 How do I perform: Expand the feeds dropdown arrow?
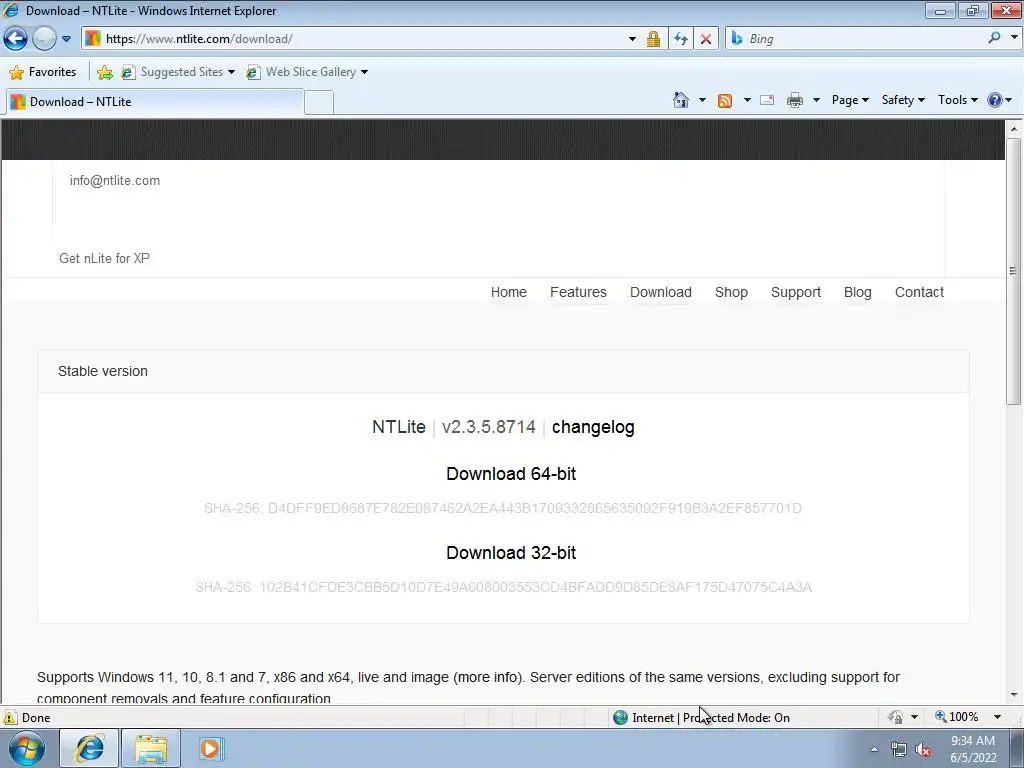coord(747,100)
